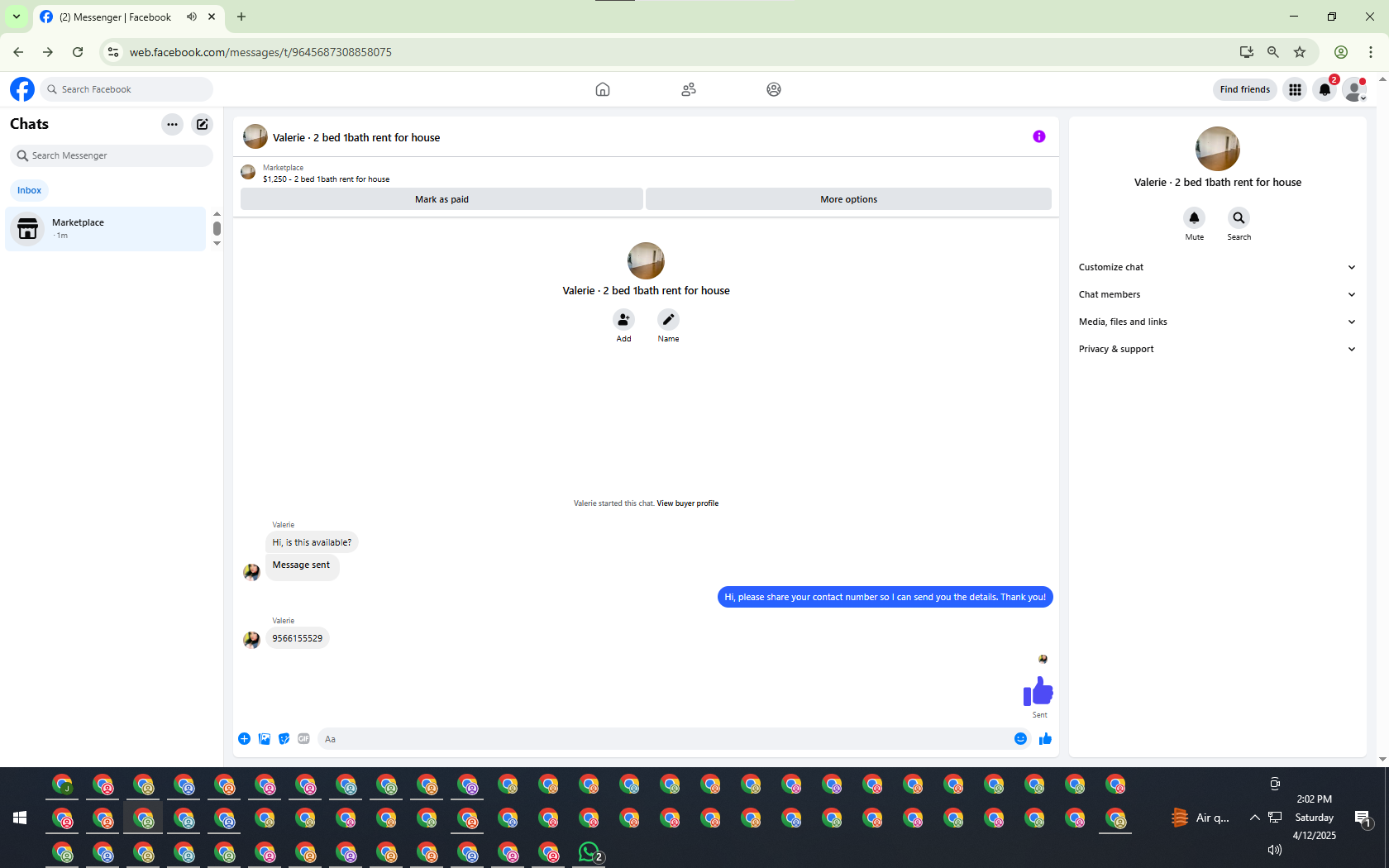Viewport: 1389px width, 868px height.
Task: Click the More options button
Action: (x=849, y=199)
